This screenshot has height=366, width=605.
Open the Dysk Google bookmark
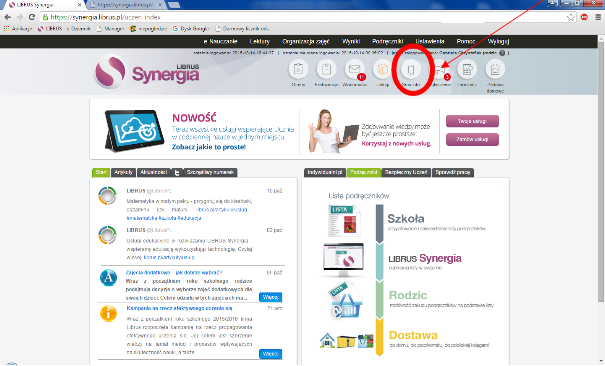click(191, 29)
